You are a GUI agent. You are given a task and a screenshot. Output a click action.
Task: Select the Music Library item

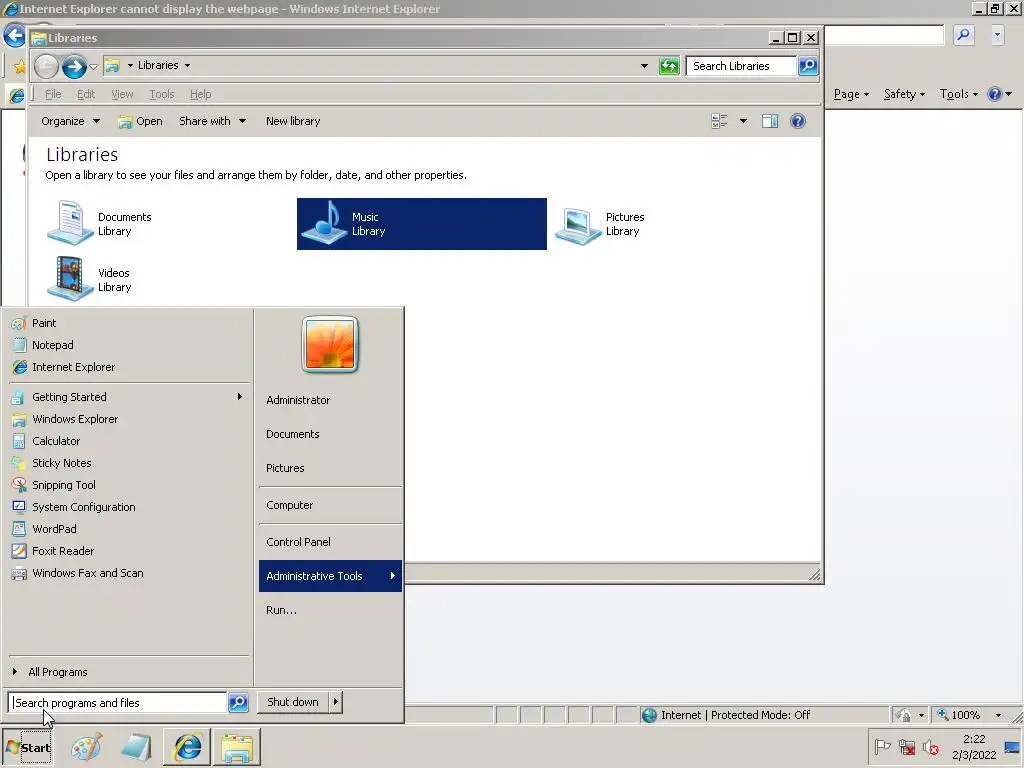(x=421, y=224)
